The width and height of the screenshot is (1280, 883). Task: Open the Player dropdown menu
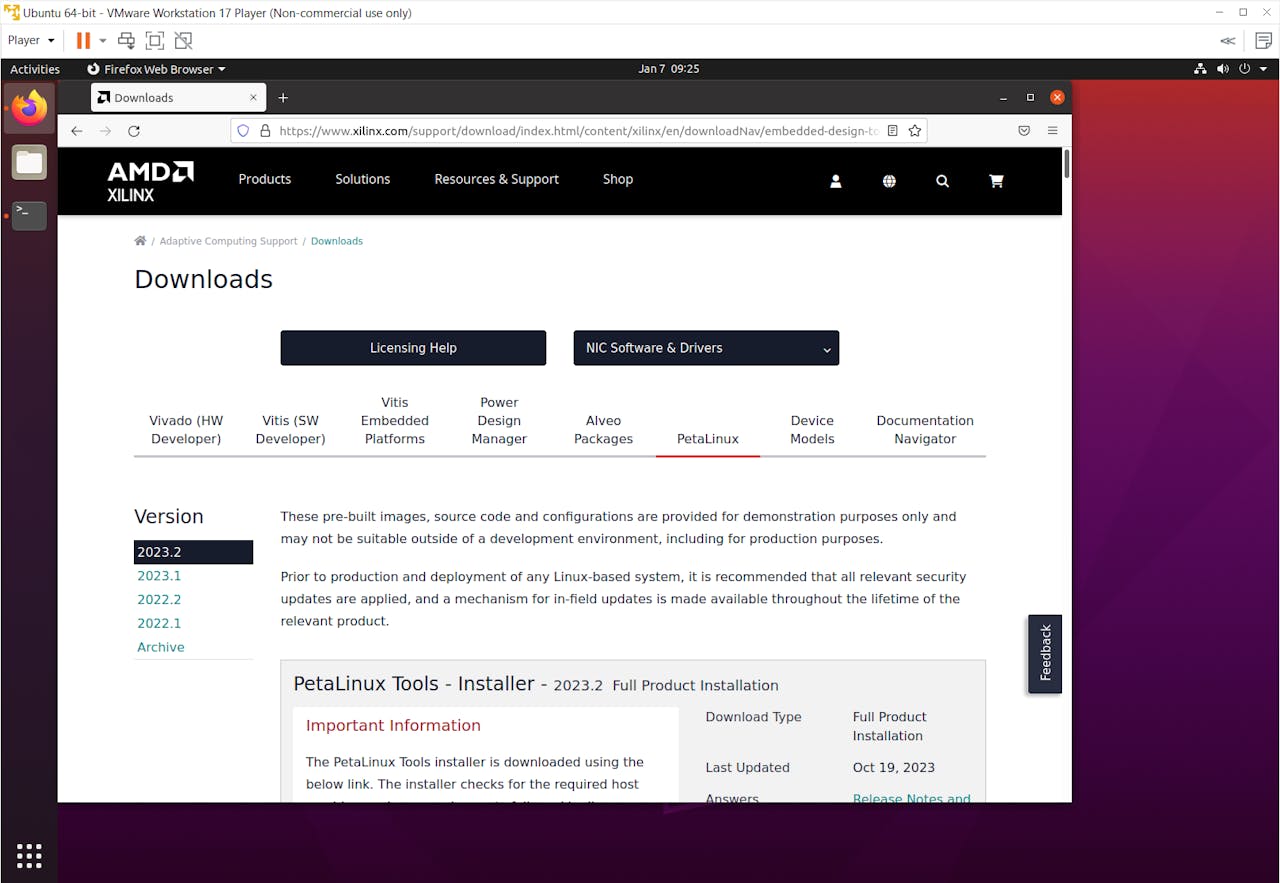point(31,41)
